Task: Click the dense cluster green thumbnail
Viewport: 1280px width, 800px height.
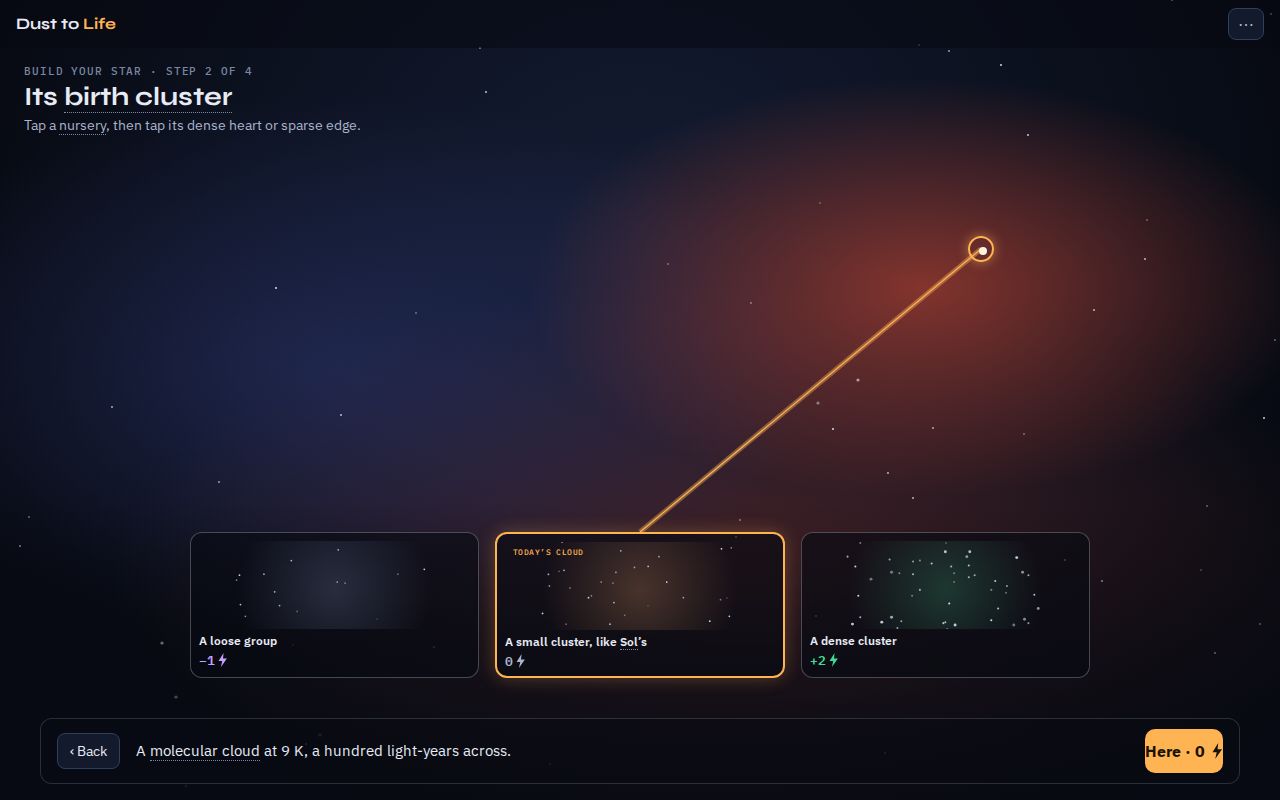Action: [945, 585]
